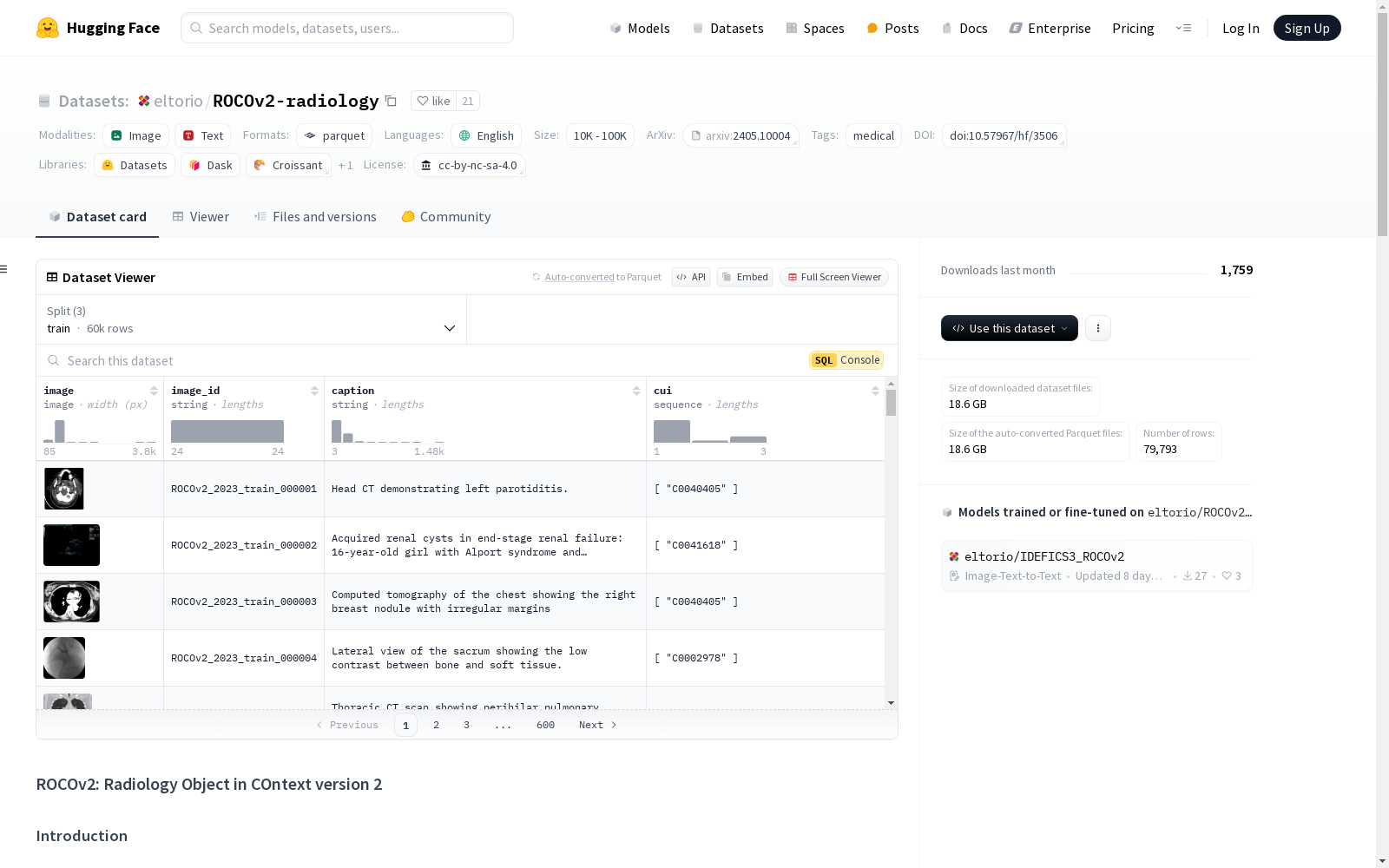Select the parquet format tag
Screen dimensions: 1389x868
coord(334,135)
